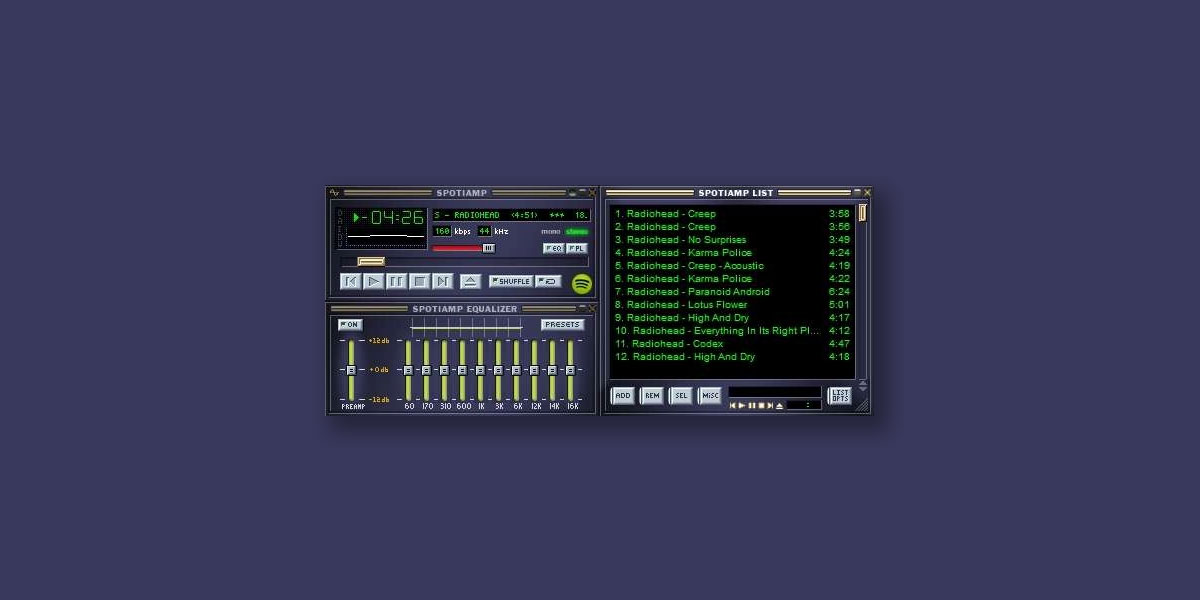This screenshot has height=600, width=1200.
Task: Click the 14K equalizer band knob
Action: [552, 370]
